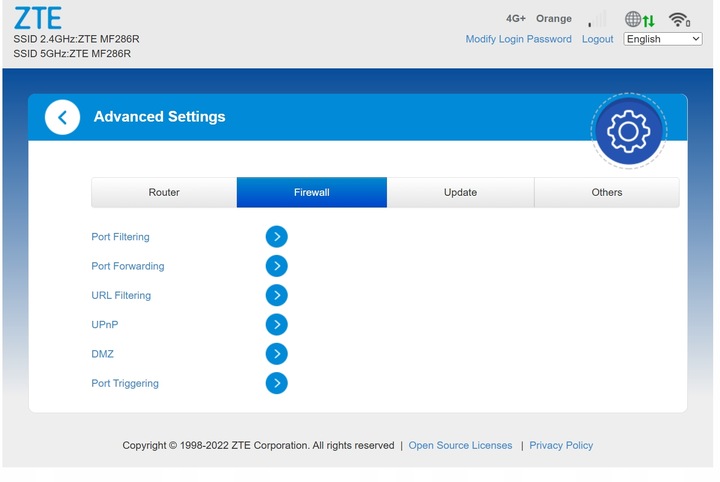Switch to the Update tab
Screen dimensions: 720x482
[x=460, y=192]
